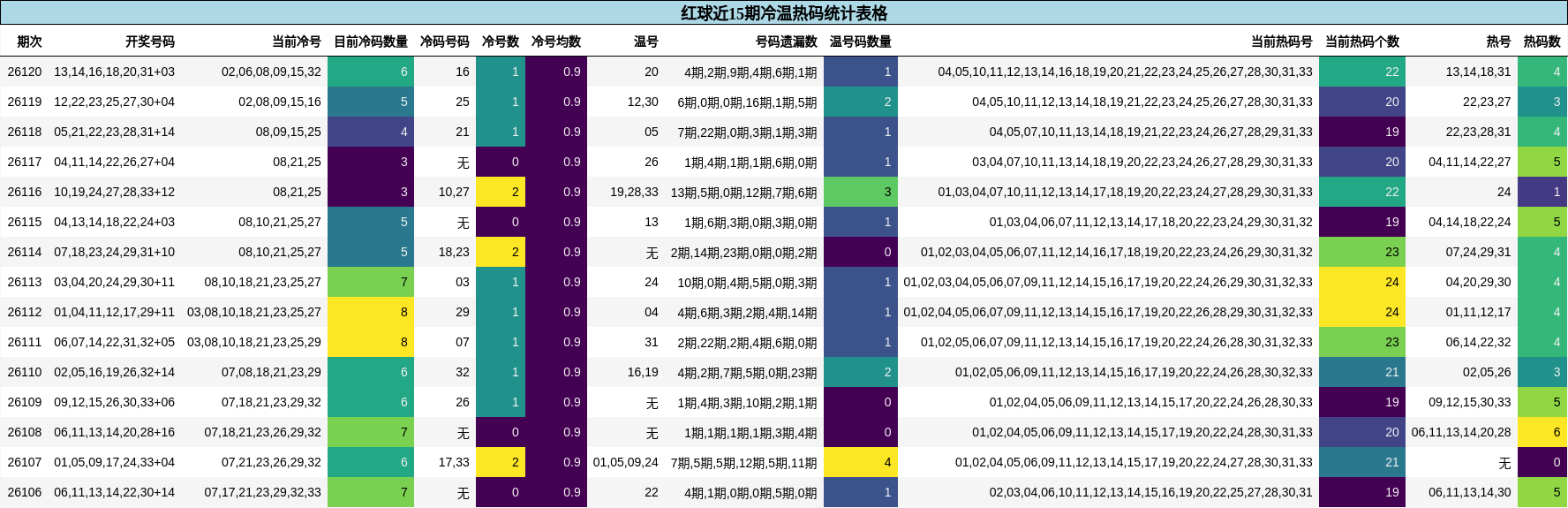Image resolution: width=1568 pixels, height=508 pixels.
Task: Click cold code 10,27 in row 26116
Action: click(x=454, y=192)
